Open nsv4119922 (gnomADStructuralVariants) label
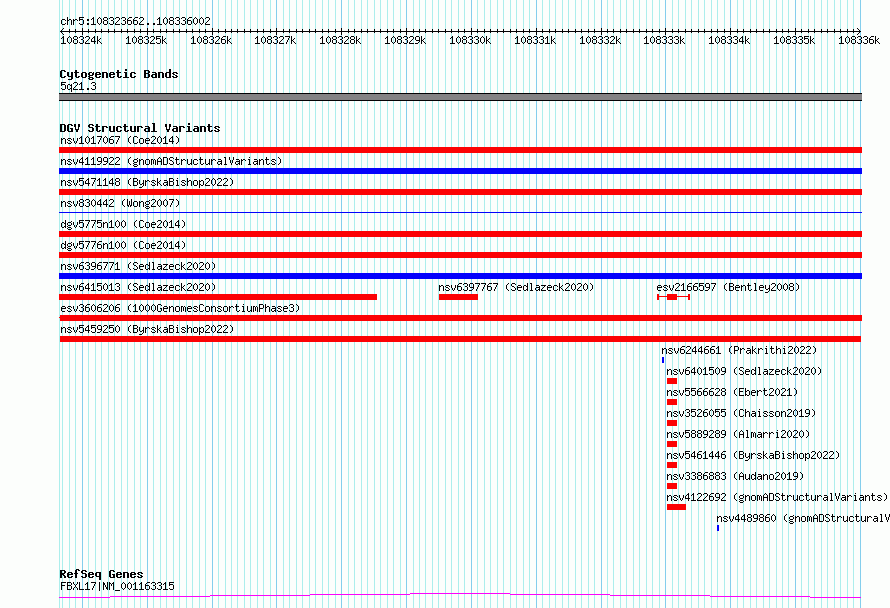This screenshot has width=890, height=608. coord(171,161)
